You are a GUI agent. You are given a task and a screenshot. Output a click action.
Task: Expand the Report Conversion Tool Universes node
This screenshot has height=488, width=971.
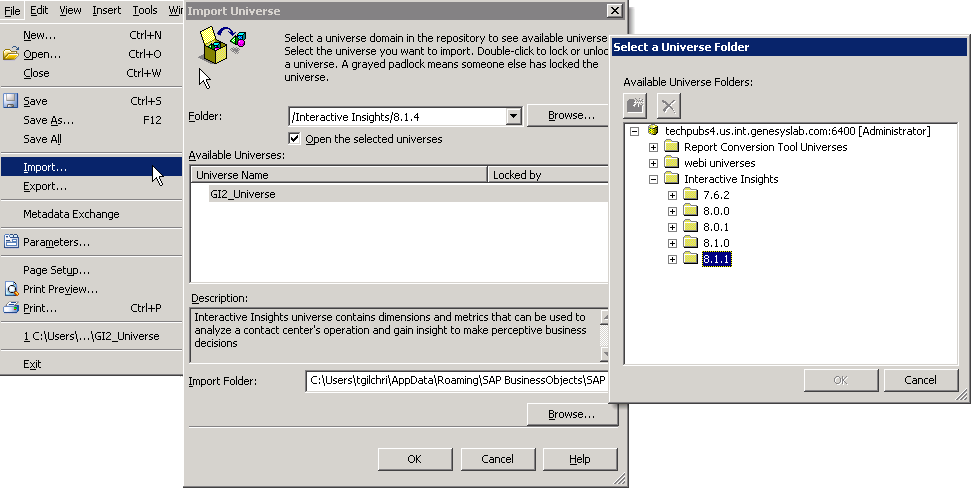pyautogui.click(x=654, y=148)
